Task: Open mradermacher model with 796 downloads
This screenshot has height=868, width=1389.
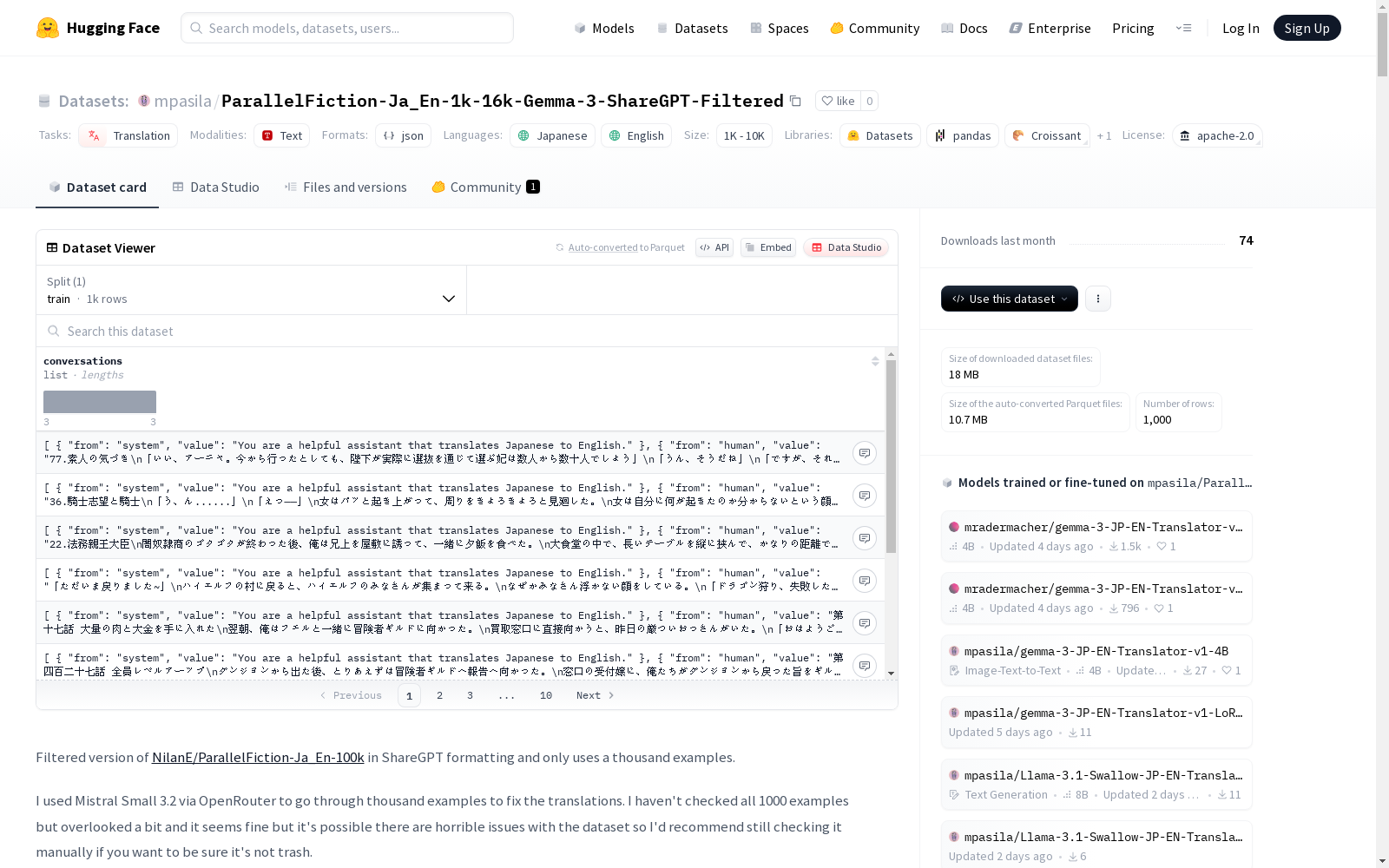Action: (1096, 598)
